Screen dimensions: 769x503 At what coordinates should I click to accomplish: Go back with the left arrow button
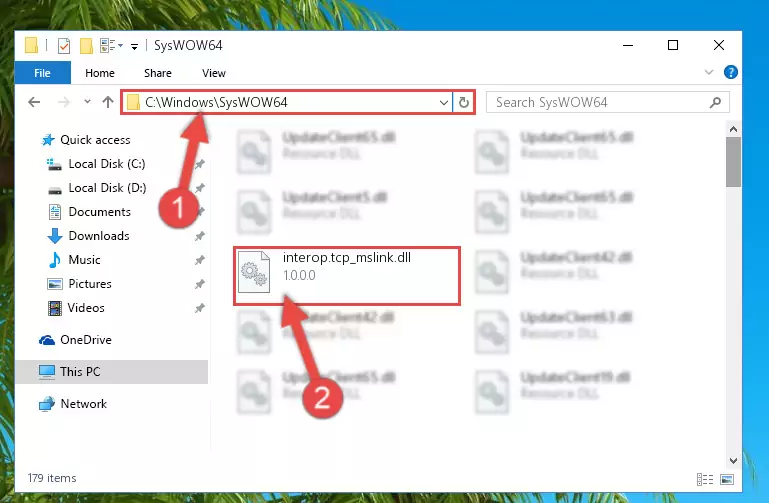pos(34,102)
